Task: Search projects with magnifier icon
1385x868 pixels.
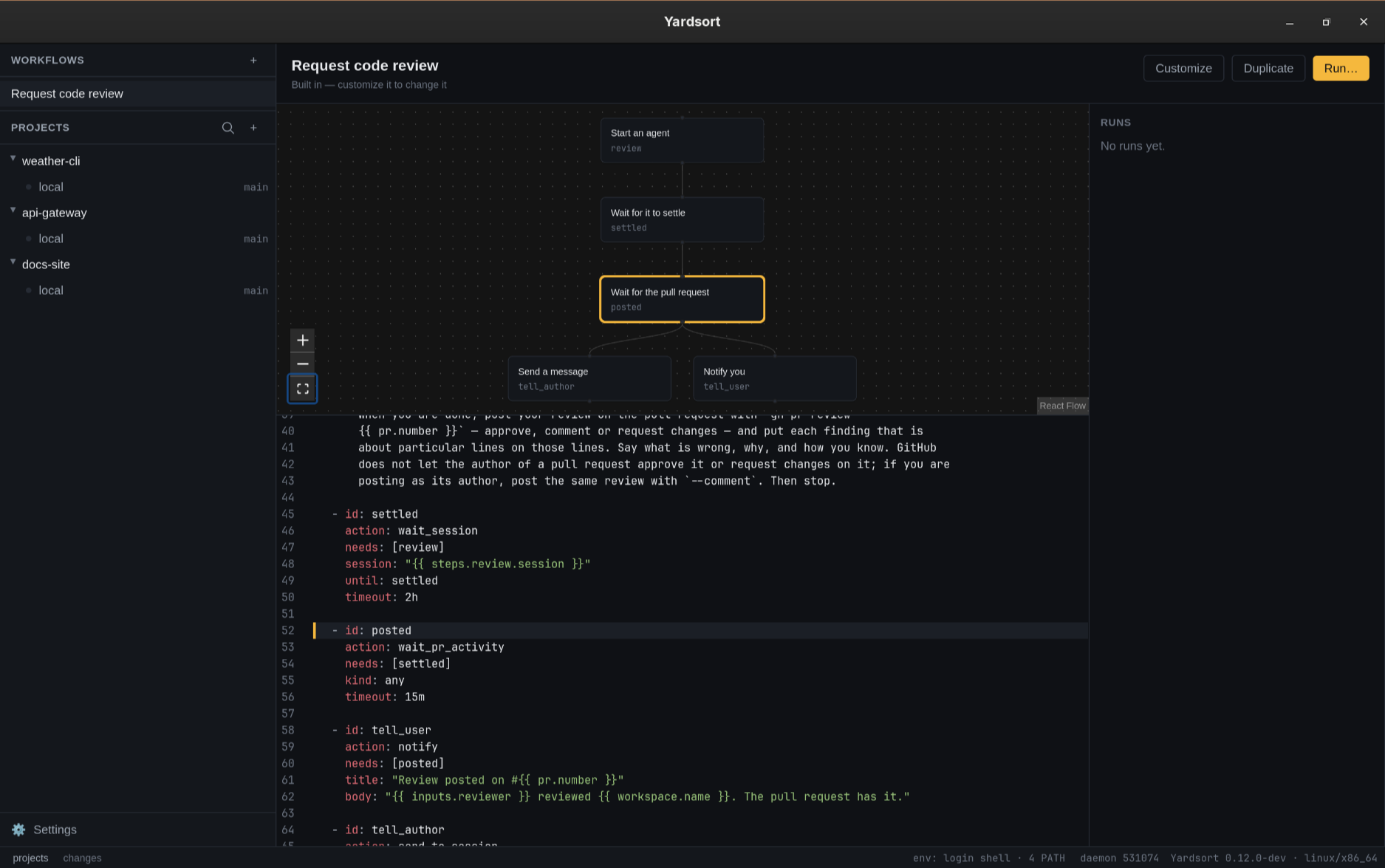Action: [228, 128]
